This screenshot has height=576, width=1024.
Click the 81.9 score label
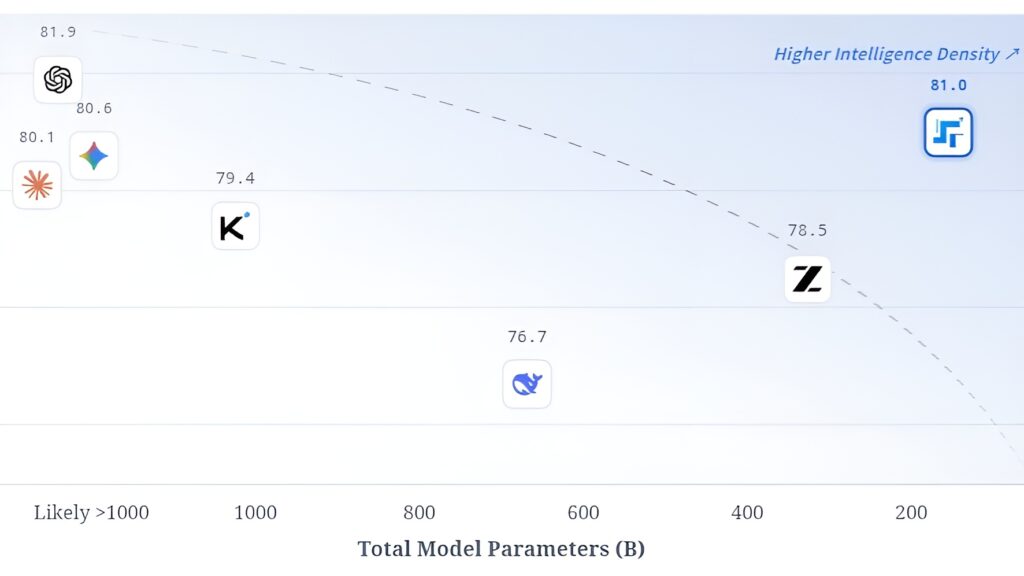[x=58, y=32]
